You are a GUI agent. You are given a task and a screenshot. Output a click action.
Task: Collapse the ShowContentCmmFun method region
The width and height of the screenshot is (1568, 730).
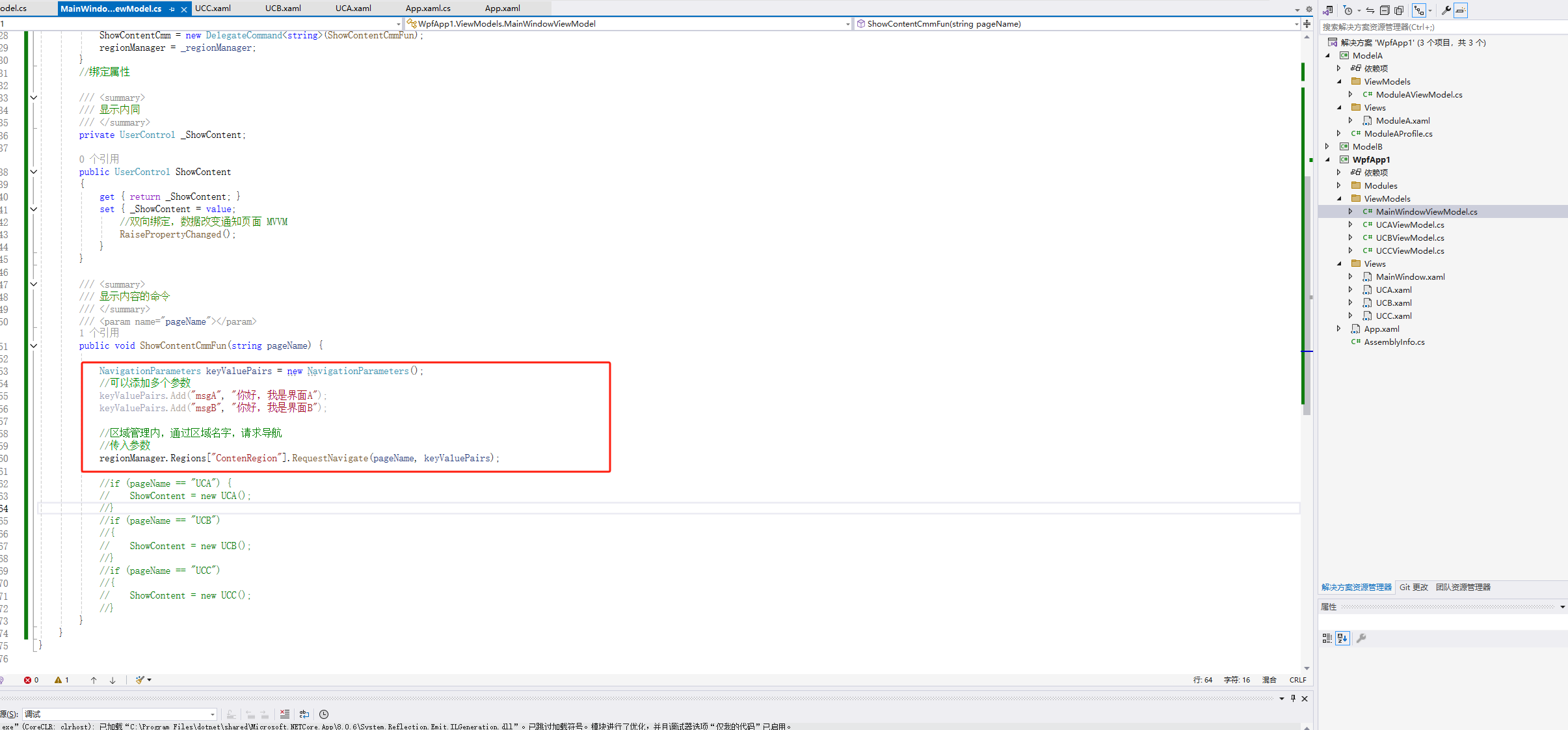click(33, 345)
